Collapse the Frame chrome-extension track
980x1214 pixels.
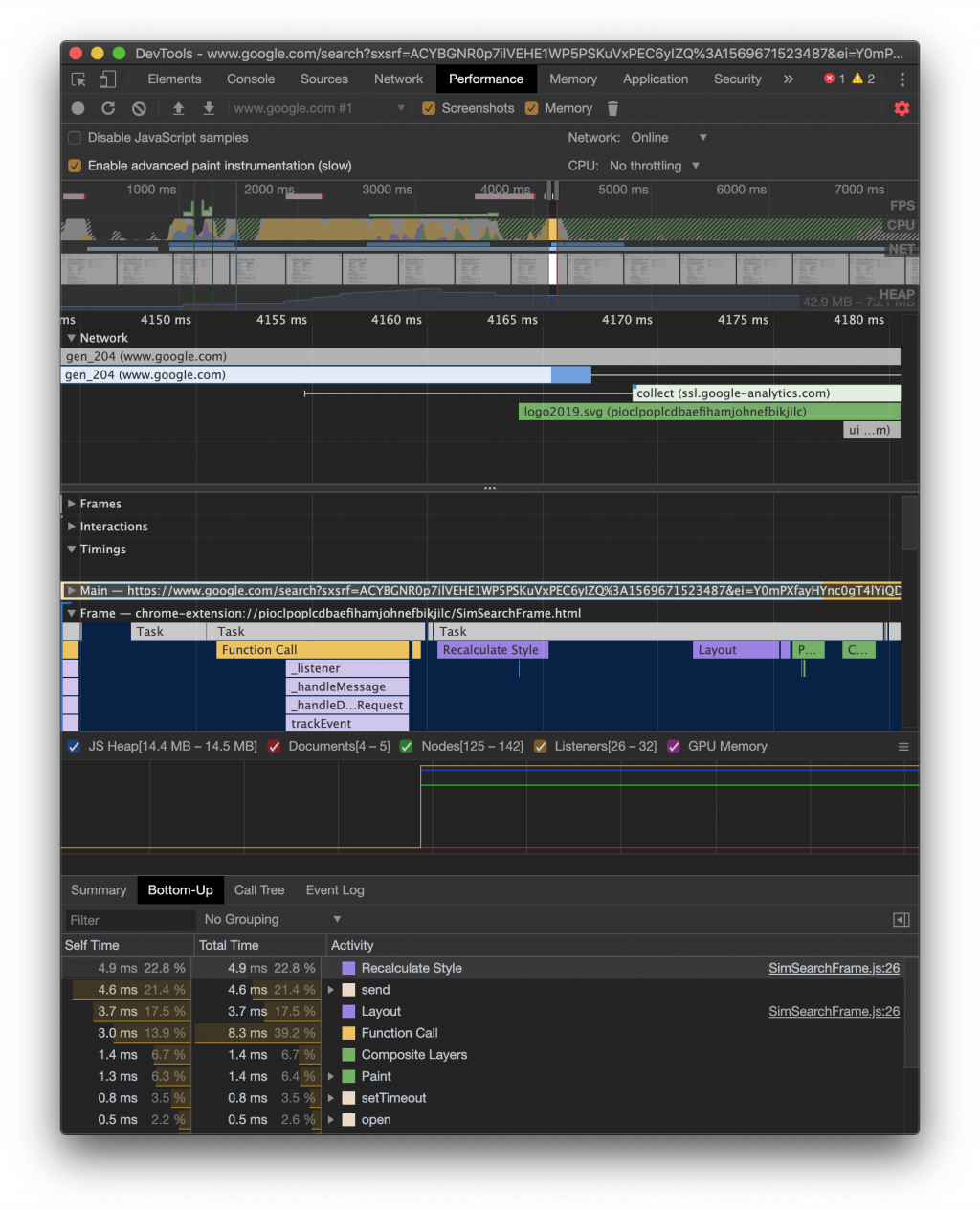click(72, 614)
